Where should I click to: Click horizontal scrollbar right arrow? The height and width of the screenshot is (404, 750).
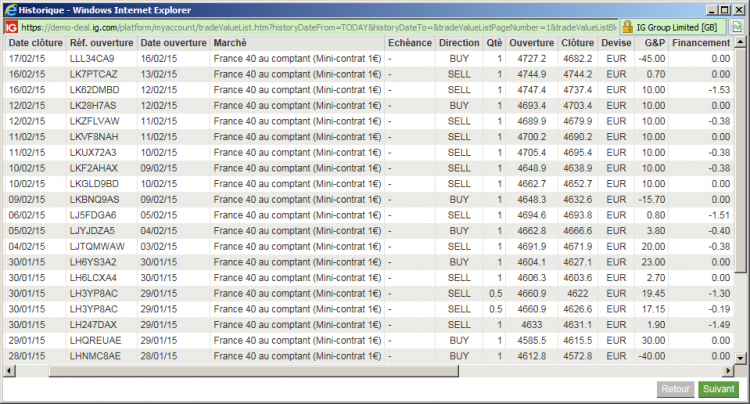[728, 371]
